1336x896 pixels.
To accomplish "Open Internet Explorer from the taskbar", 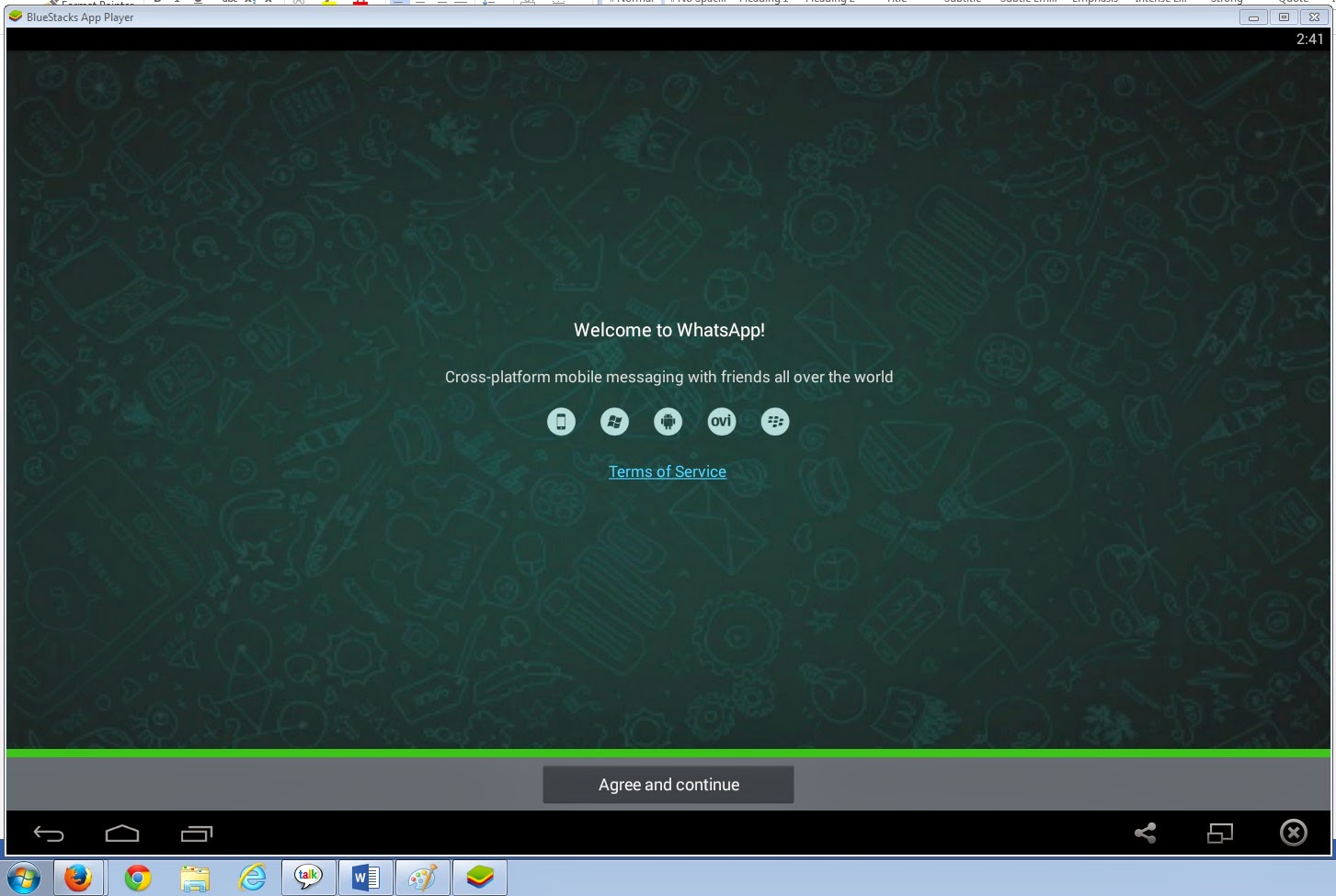I will [x=251, y=878].
